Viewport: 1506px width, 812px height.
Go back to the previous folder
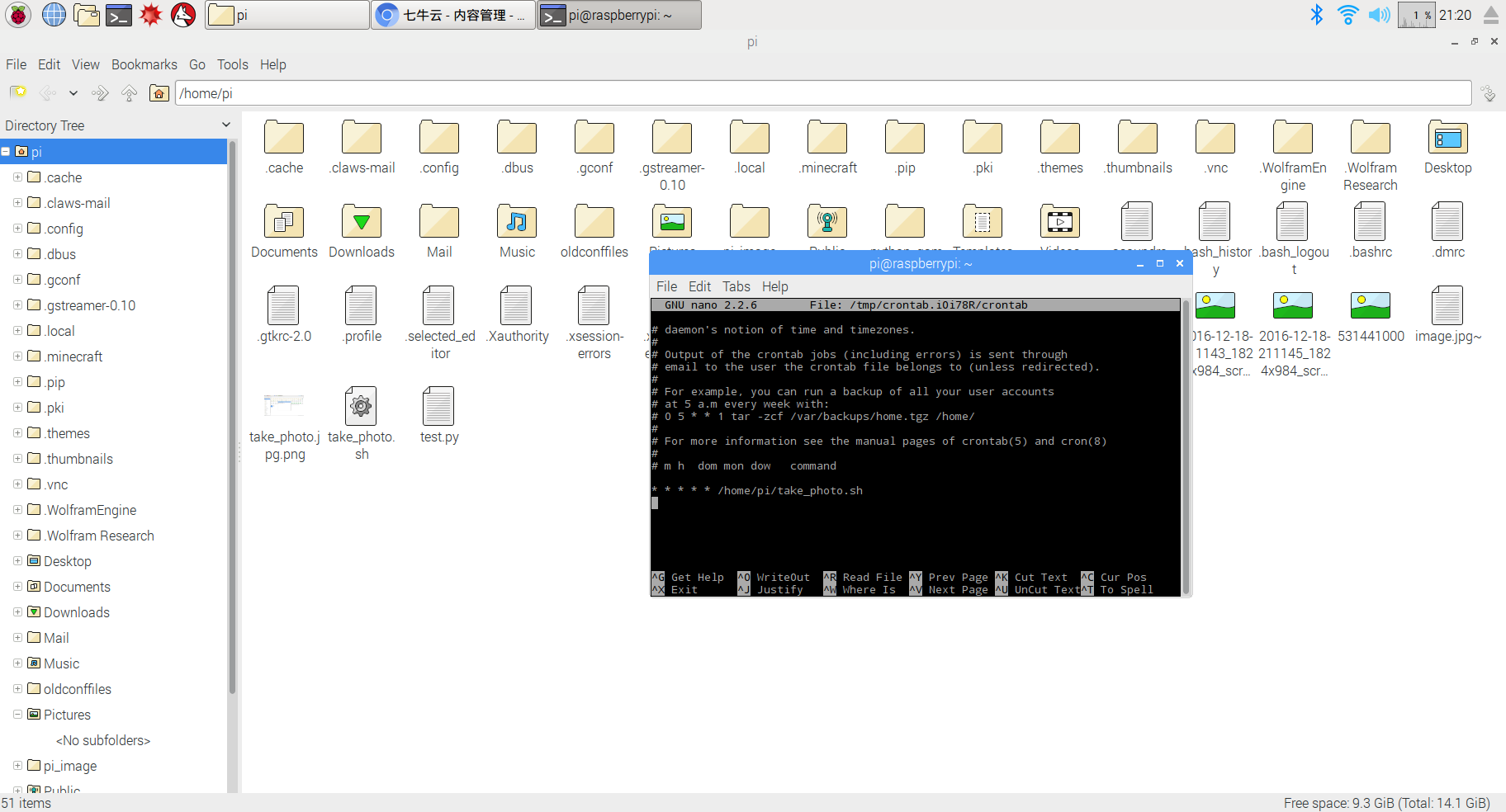tap(48, 93)
